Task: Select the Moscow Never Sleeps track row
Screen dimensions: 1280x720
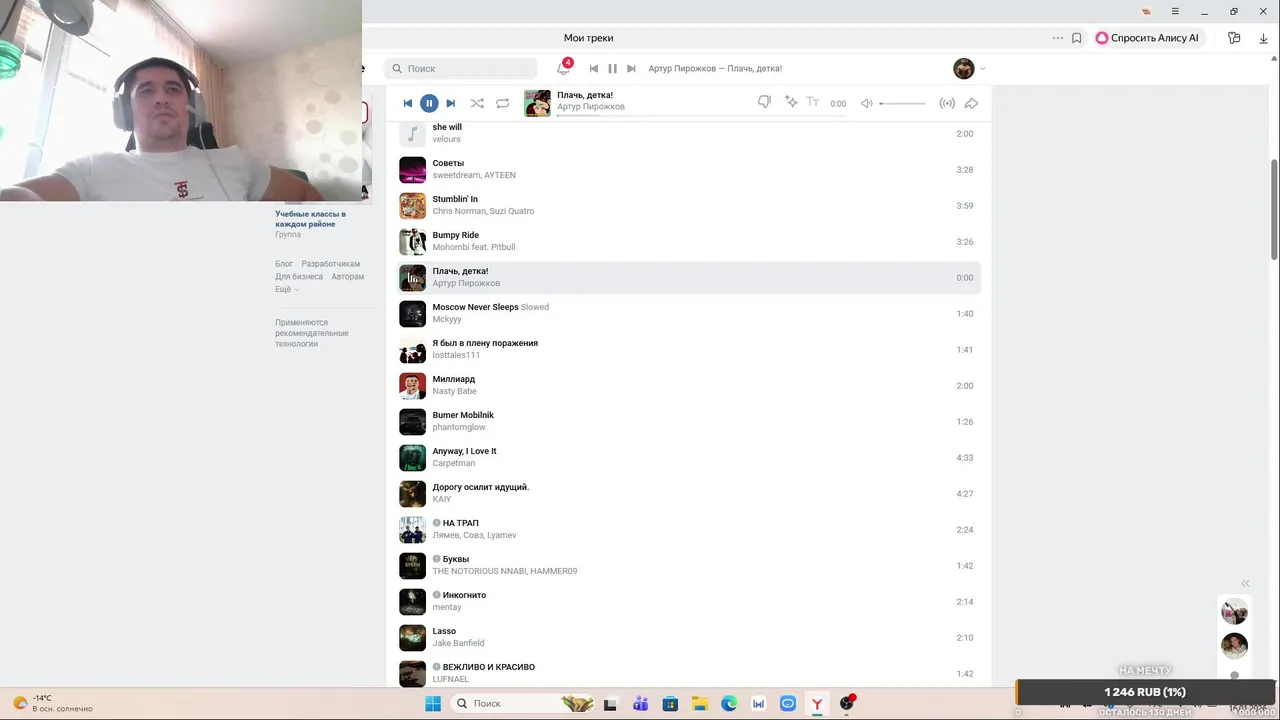Action: pyautogui.click(x=688, y=313)
